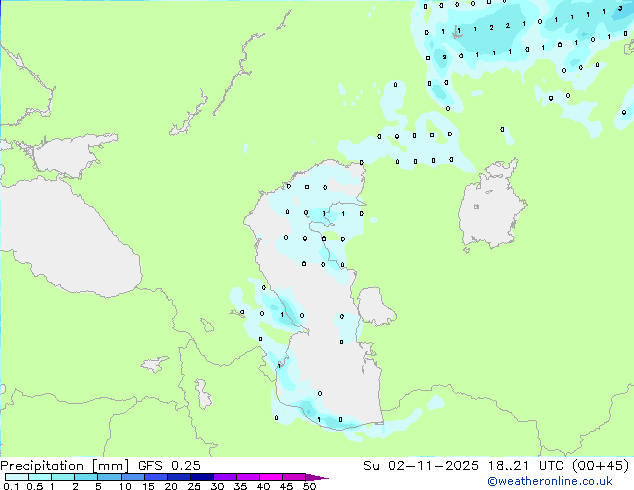Select the 5–10 mm legend color box
This screenshot has height=490, width=634.
(109, 477)
